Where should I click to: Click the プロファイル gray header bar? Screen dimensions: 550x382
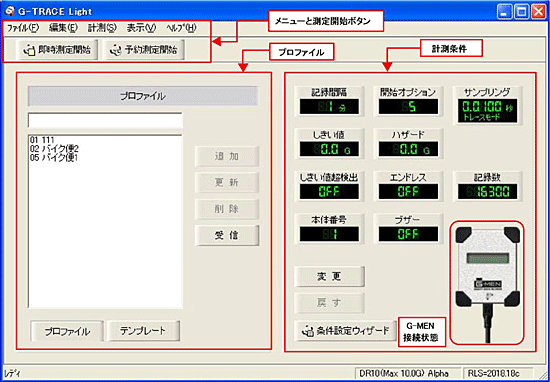click(x=143, y=96)
